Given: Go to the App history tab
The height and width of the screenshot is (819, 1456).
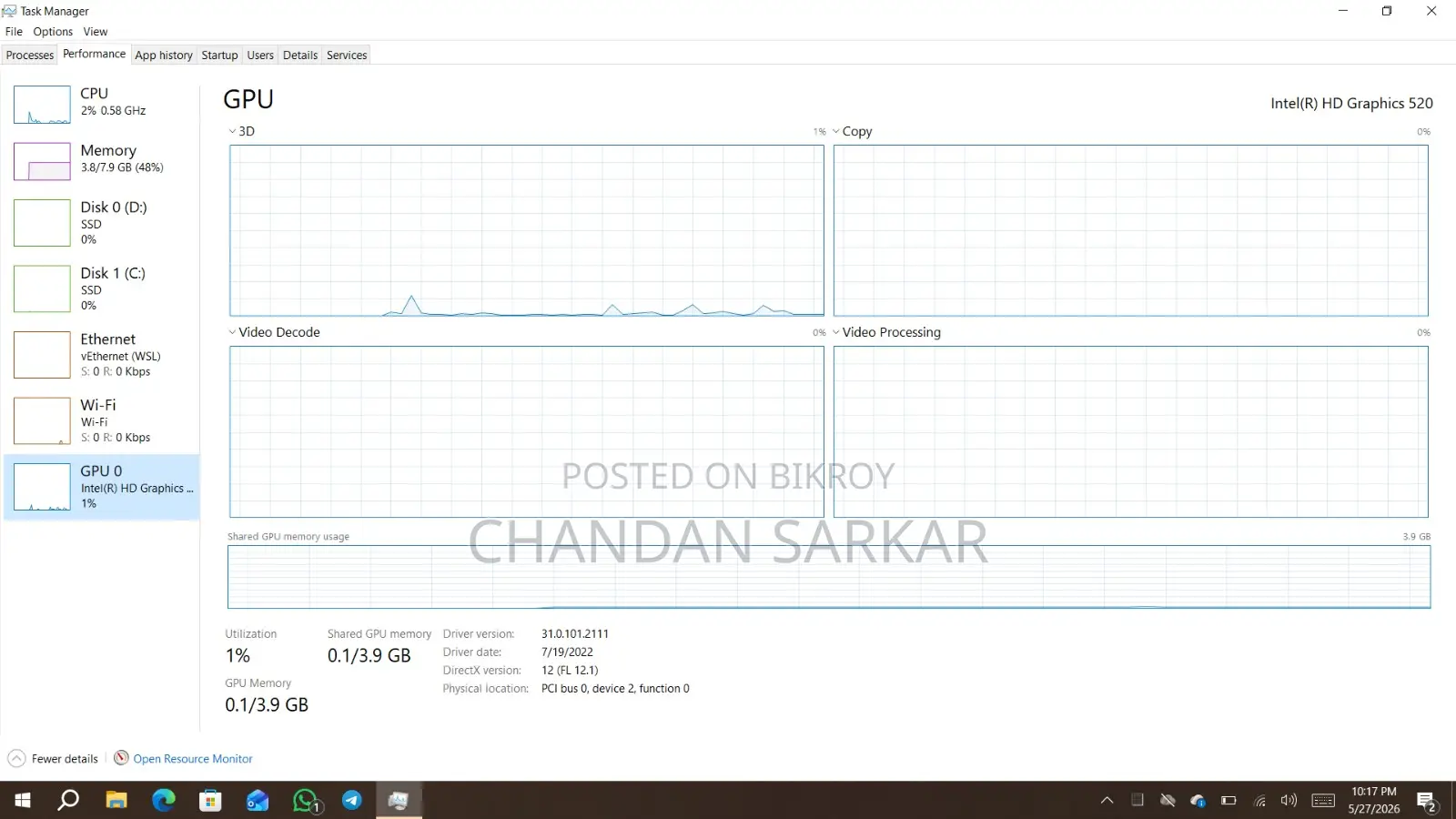Looking at the screenshot, I should 164,56.
